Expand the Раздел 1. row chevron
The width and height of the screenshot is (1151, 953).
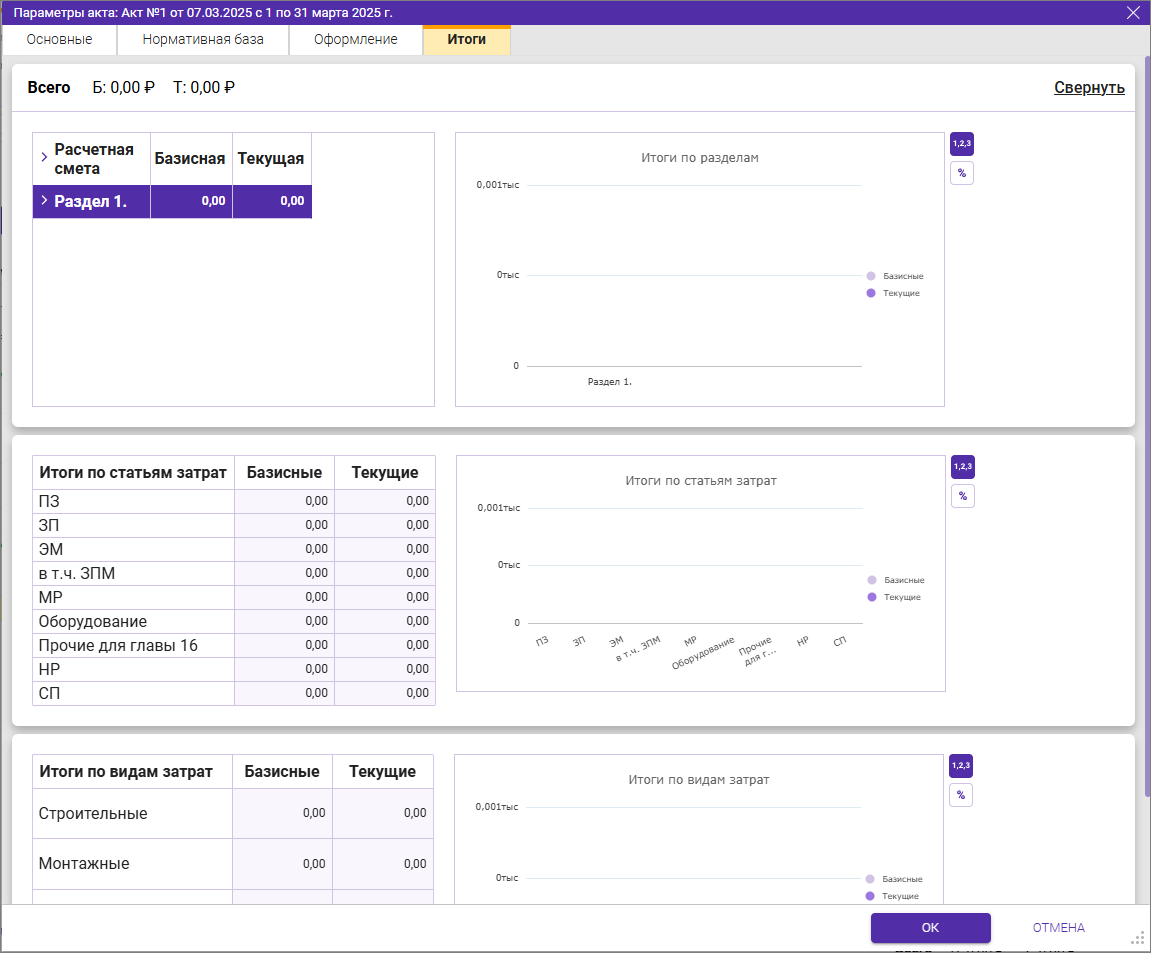(44, 201)
